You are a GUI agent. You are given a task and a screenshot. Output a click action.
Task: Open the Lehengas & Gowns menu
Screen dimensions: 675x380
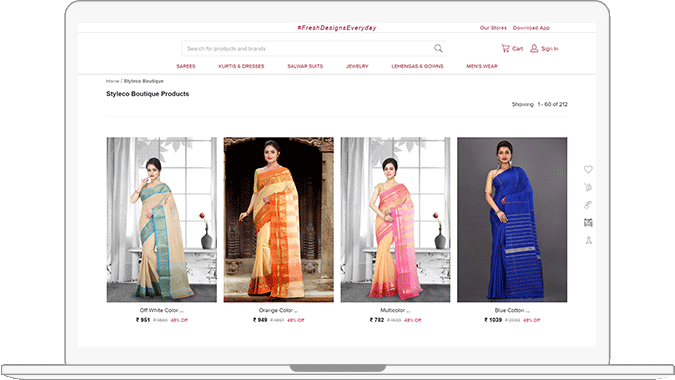[417, 66]
